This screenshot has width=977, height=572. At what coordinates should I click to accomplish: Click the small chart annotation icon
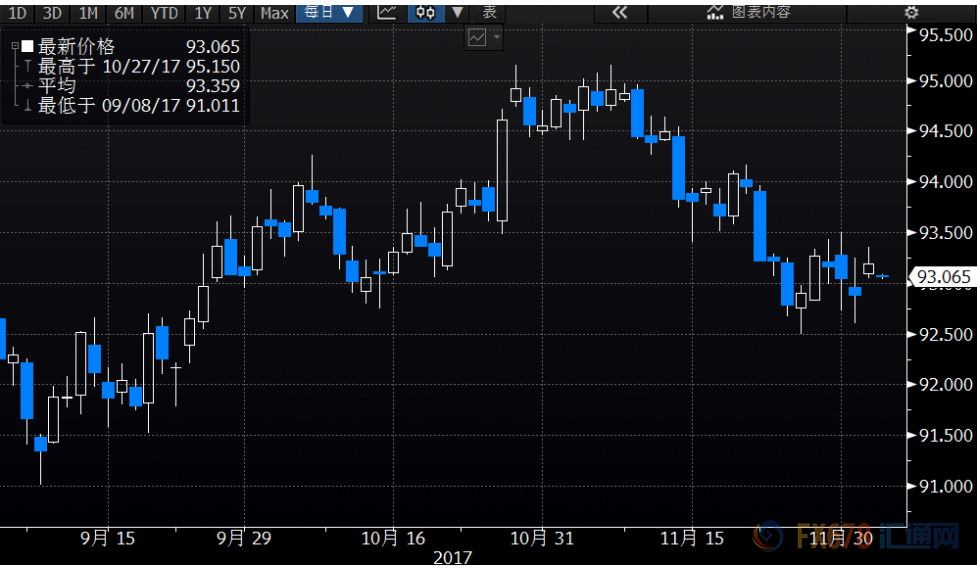477,38
